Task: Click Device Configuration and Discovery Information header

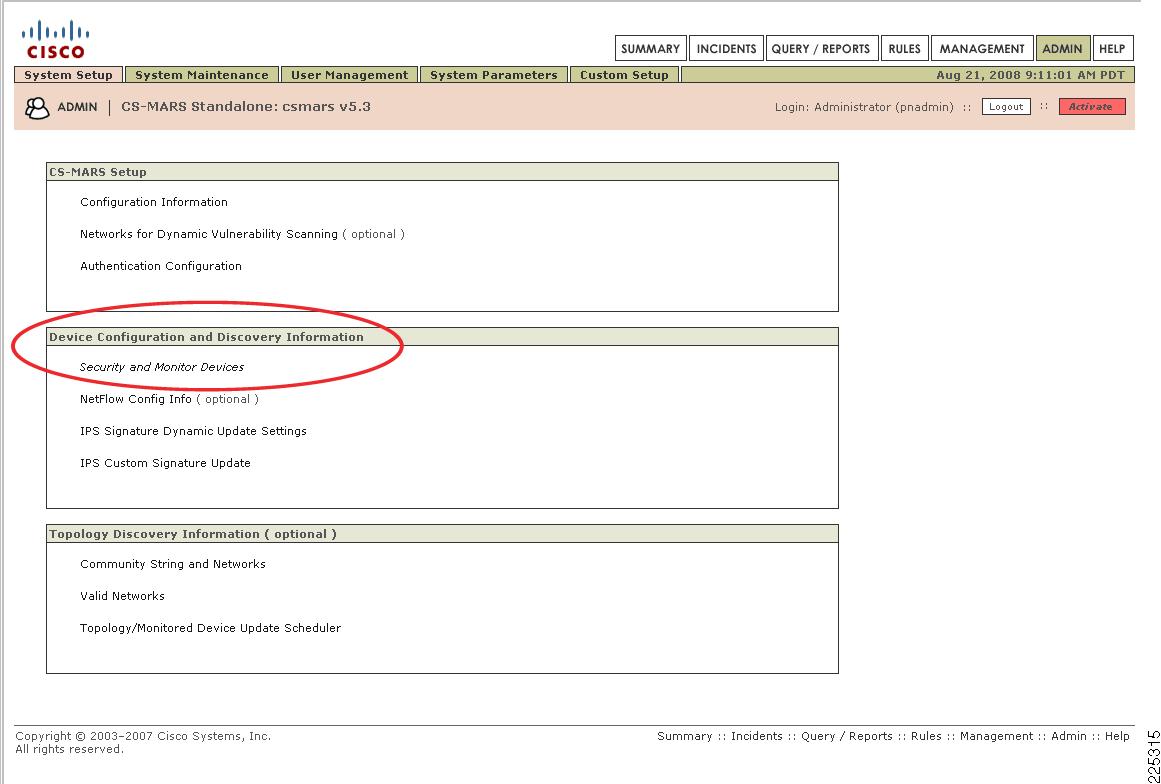Action: 442,337
